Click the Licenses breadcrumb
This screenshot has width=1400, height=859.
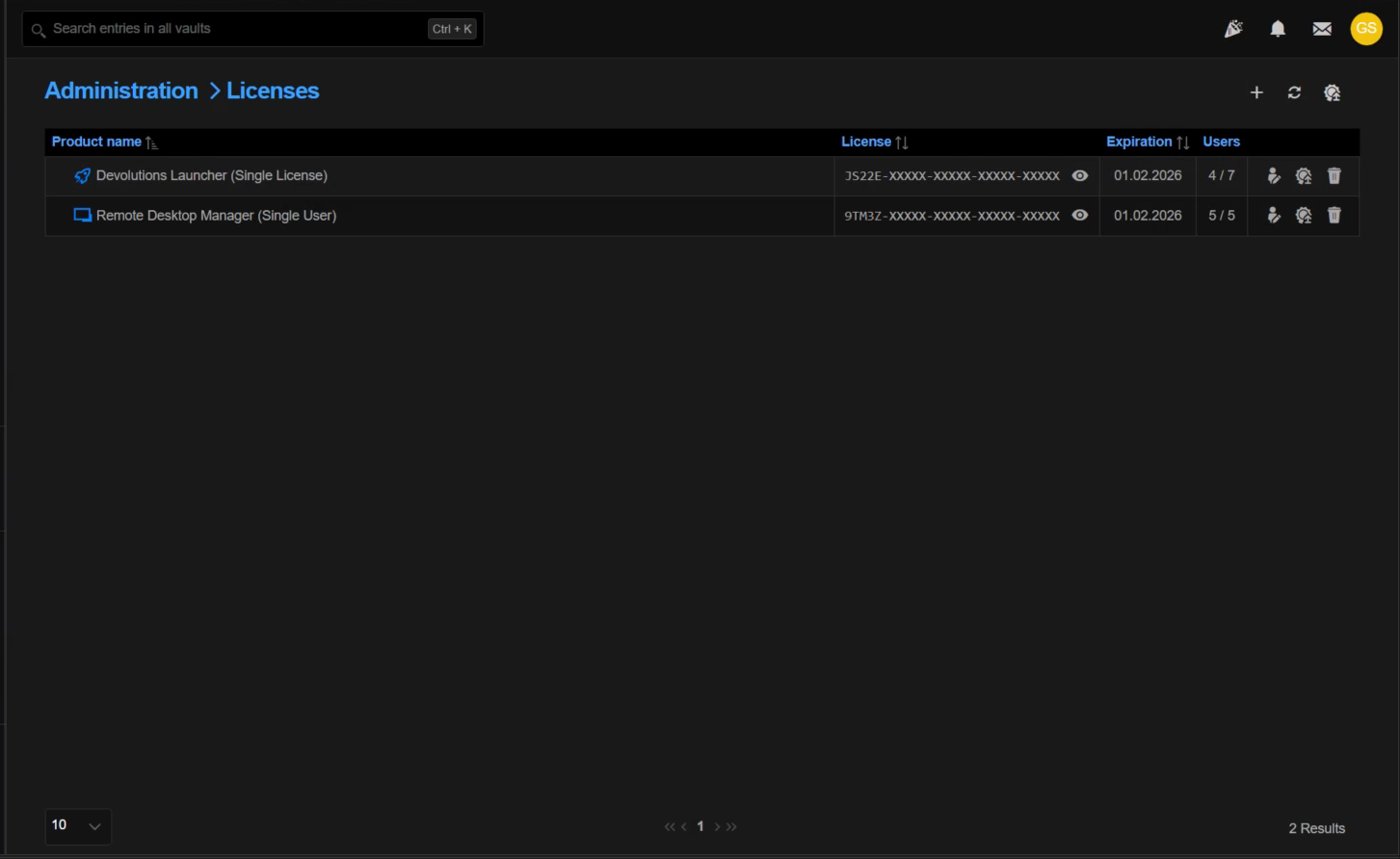tap(273, 91)
